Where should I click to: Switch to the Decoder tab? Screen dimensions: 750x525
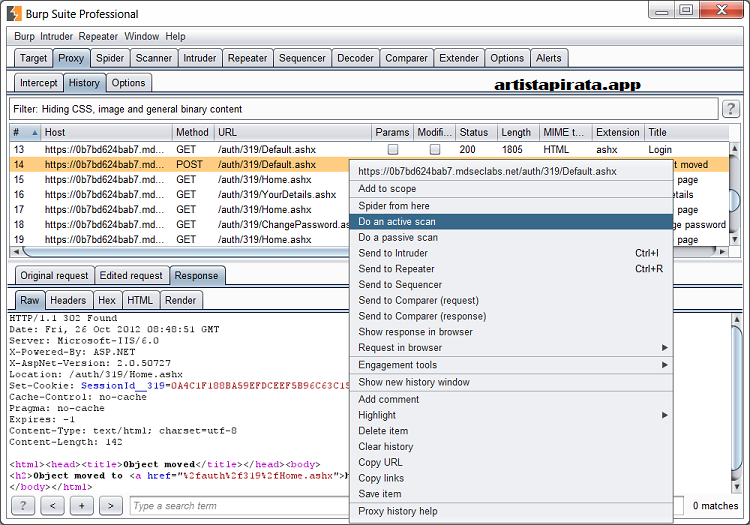355,58
